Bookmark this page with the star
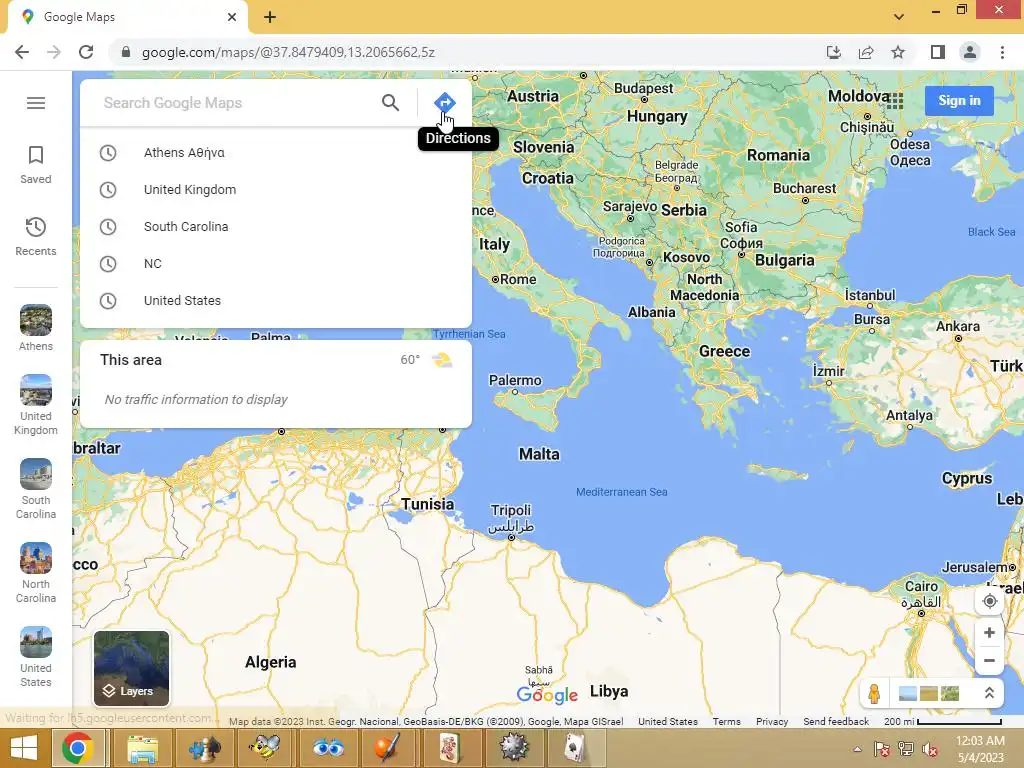This screenshot has height=768, width=1024. [898, 52]
